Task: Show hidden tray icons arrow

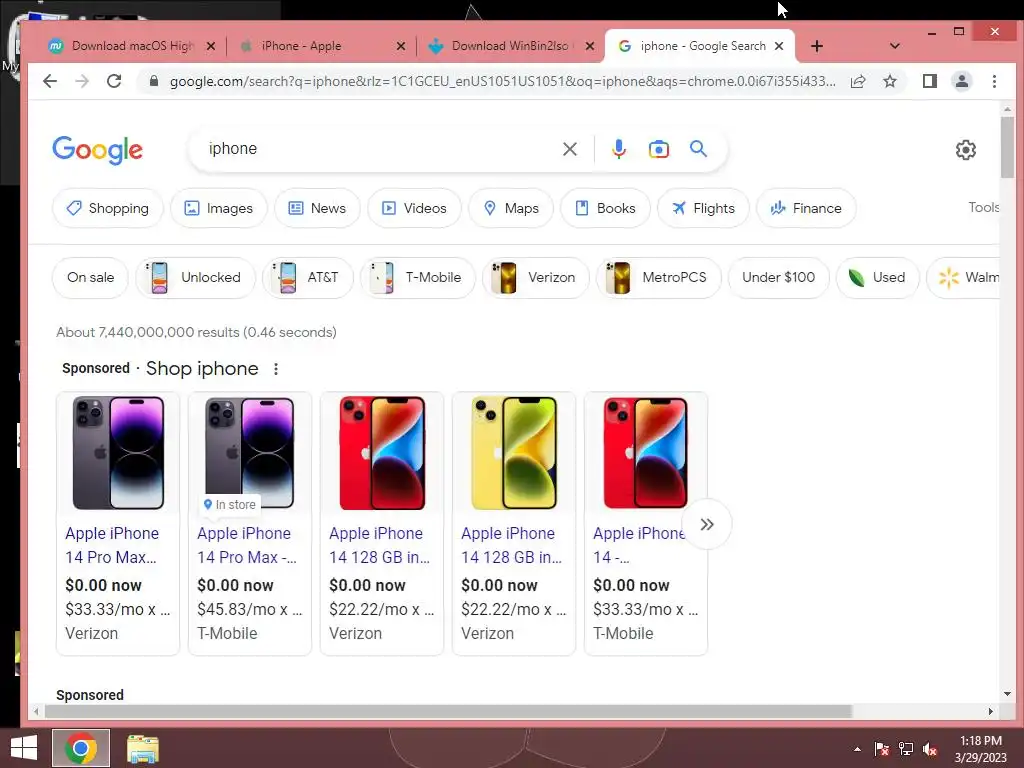Action: click(x=857, y=749)
